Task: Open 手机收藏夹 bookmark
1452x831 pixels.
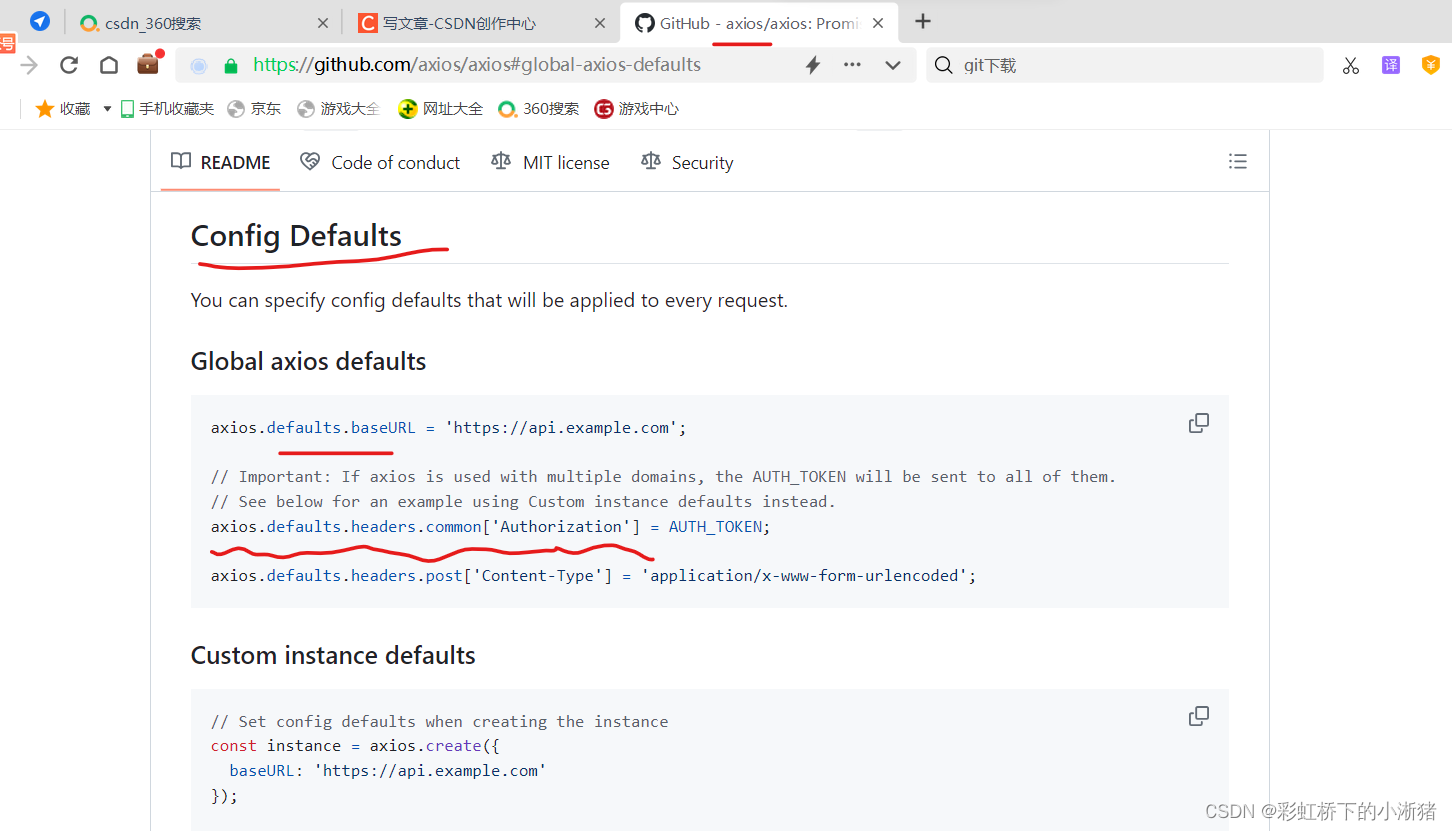Action: (167, 109)
